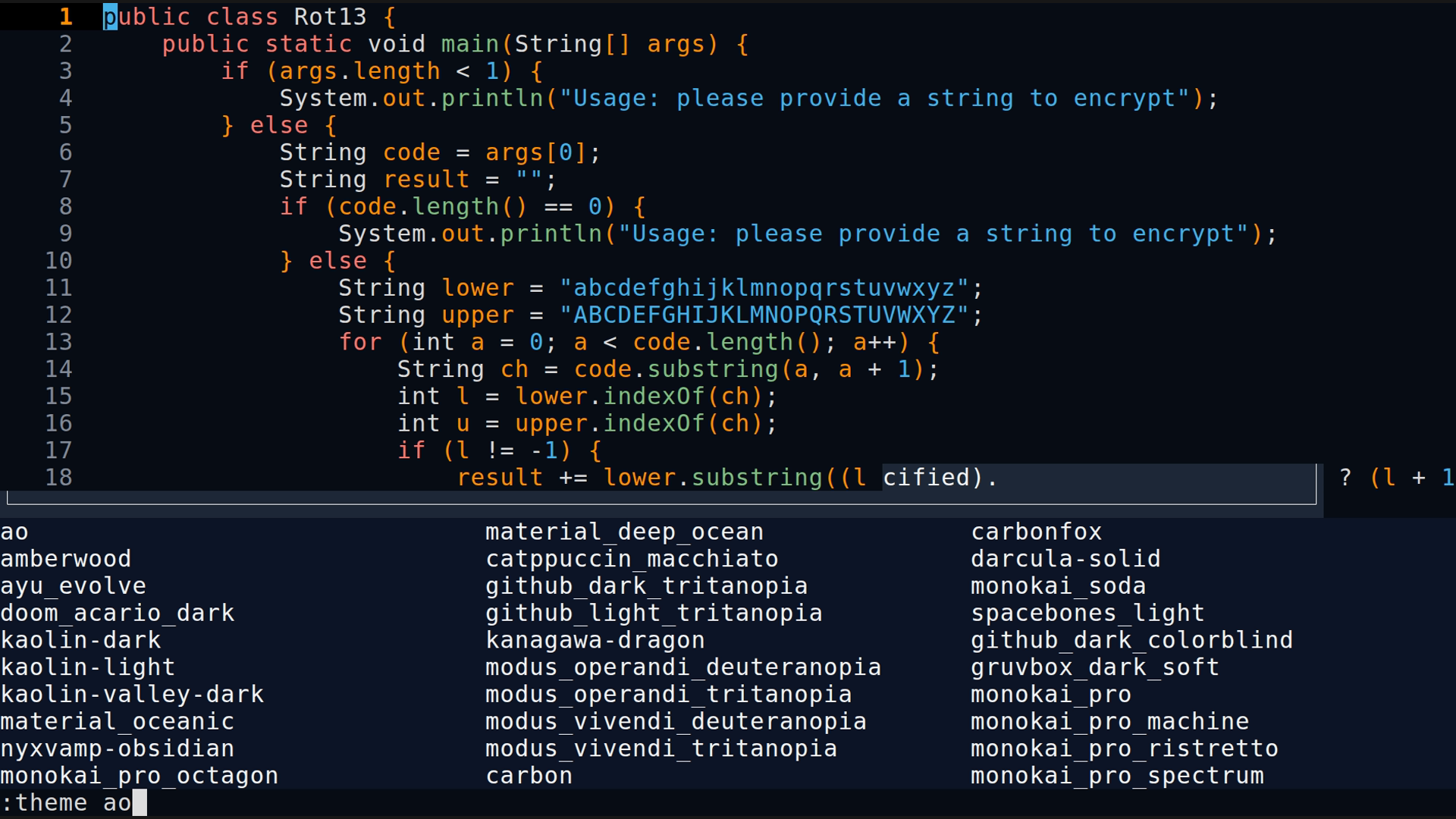Choose the kaolin-valley-dark theme
Image resolution: width=1456 pixels, height=819 pixels.
(131, 694)
